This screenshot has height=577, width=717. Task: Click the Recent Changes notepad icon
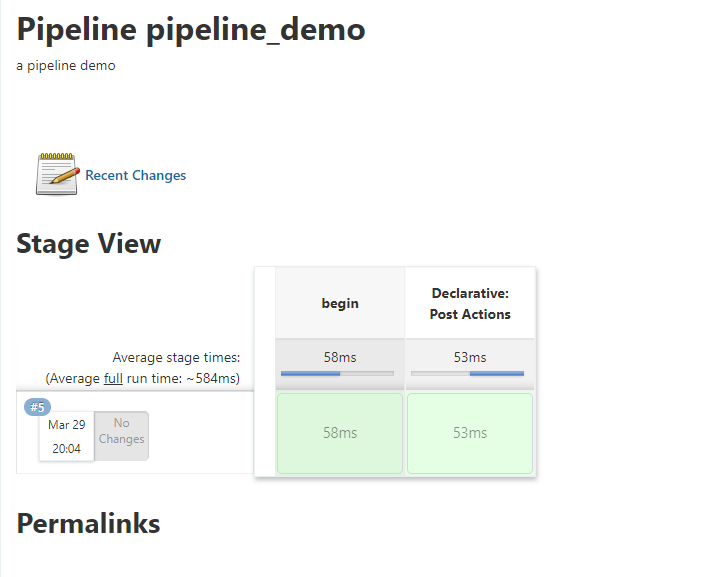pos(57,174)
